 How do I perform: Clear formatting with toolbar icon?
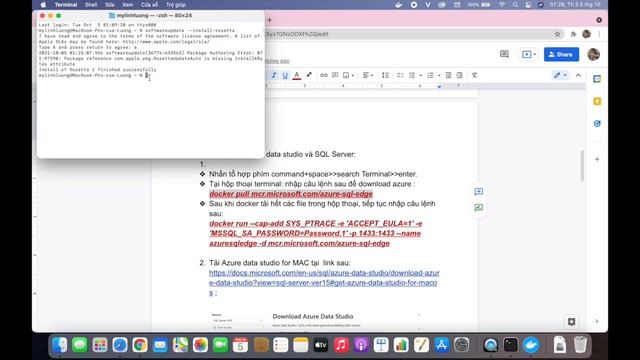[x=474, y=75]
